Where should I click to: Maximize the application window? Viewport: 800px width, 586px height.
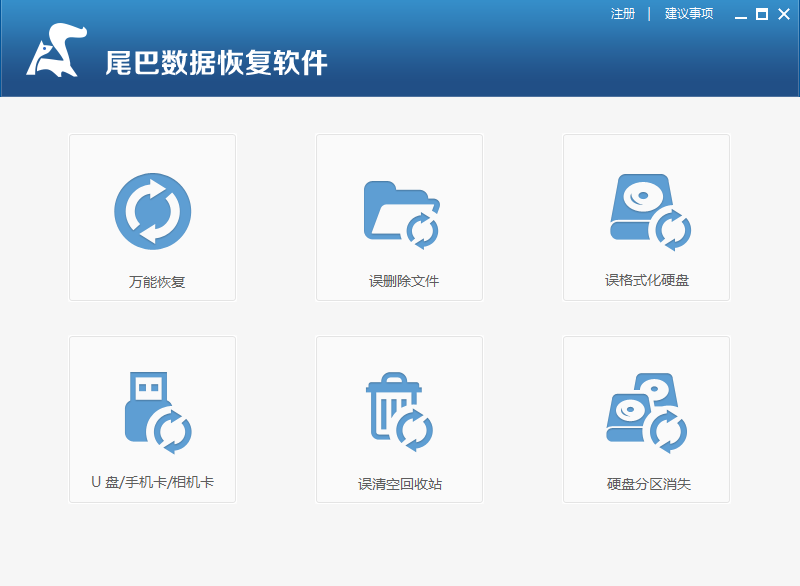pyautogui.click(x=762, y=14)
